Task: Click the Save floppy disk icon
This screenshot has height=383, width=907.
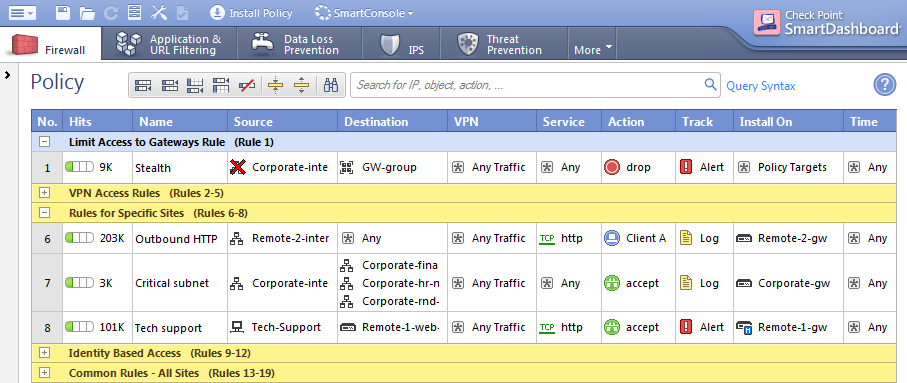Action: (x=63, y=12)
